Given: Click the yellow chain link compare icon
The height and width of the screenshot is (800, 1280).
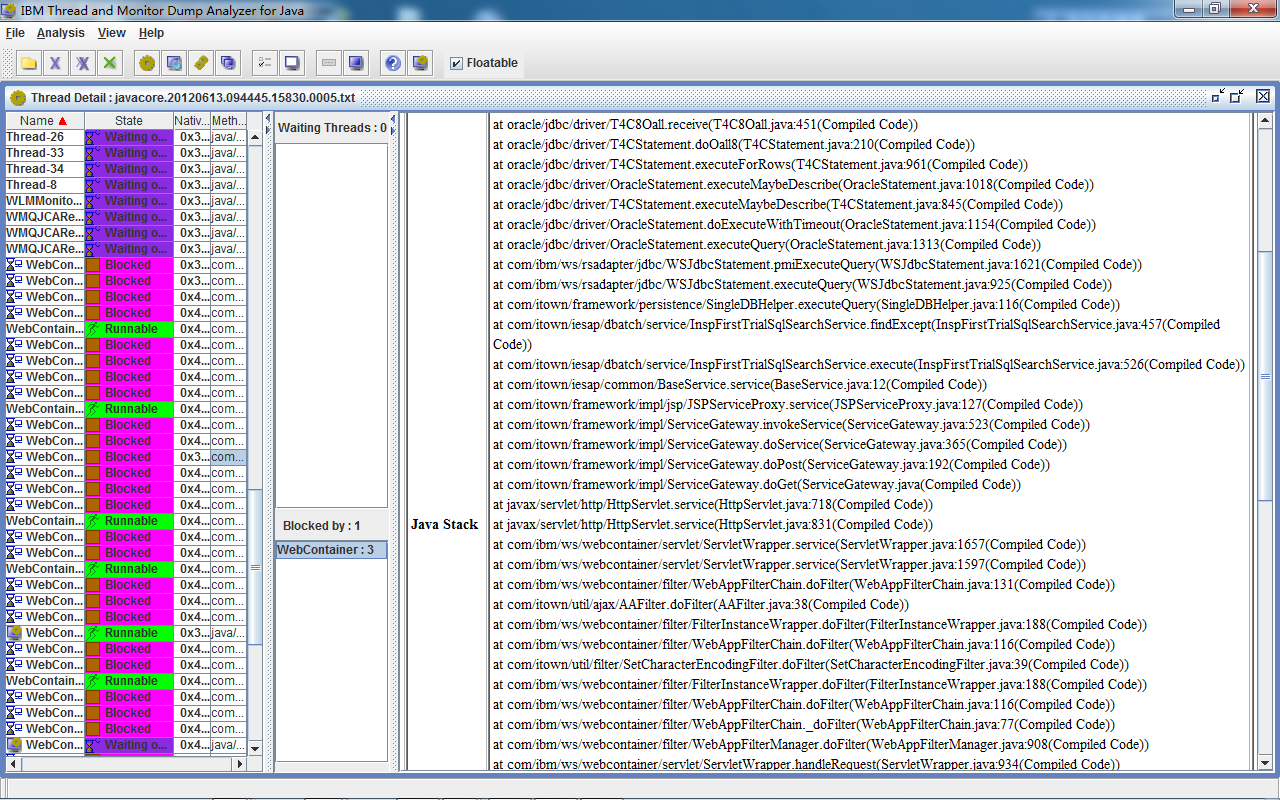Looking at the screenshot, I should [x=201, y=63].
